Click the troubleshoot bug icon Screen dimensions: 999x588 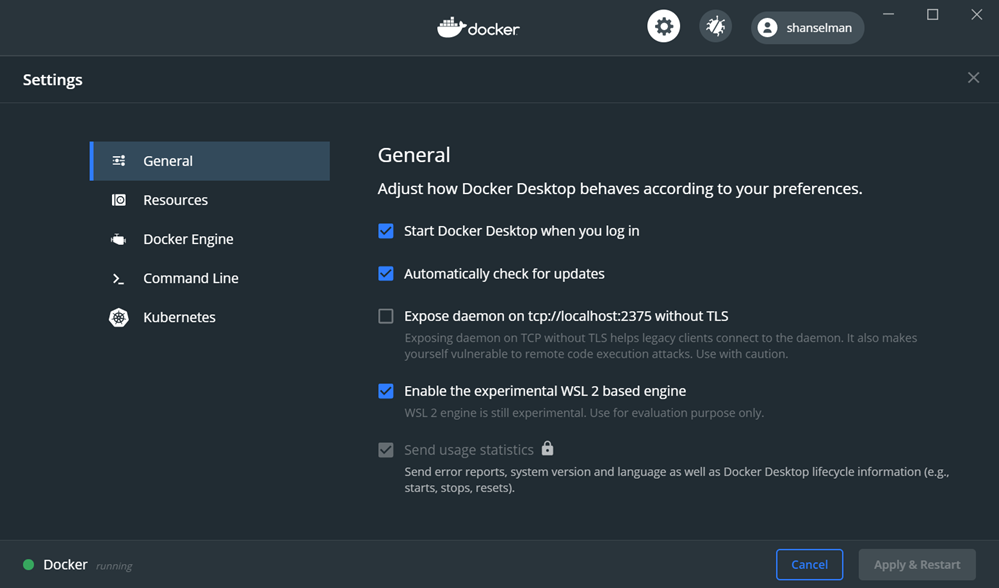click(714, 26)
